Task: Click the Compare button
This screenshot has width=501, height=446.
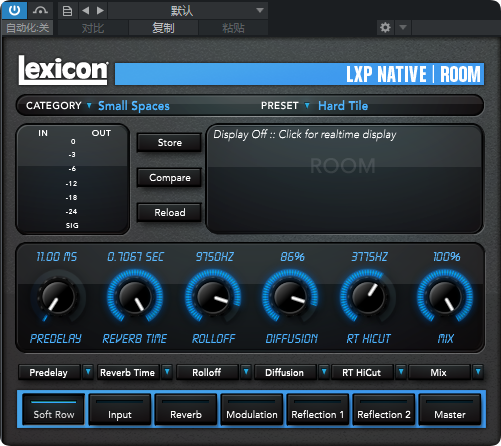Action: 169,178
